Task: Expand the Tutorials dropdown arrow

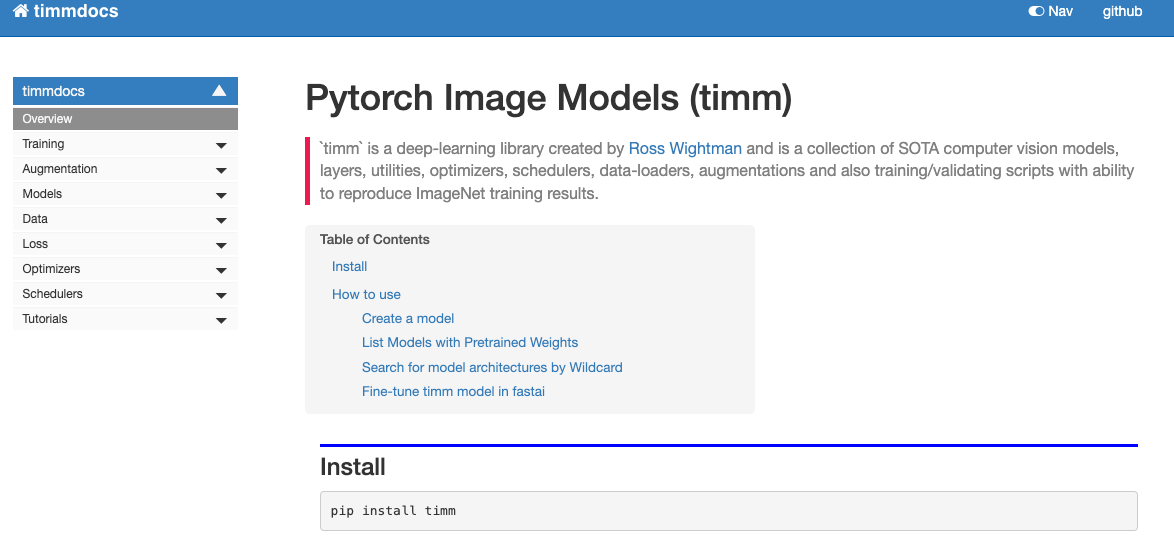Action: click(221, 320)
